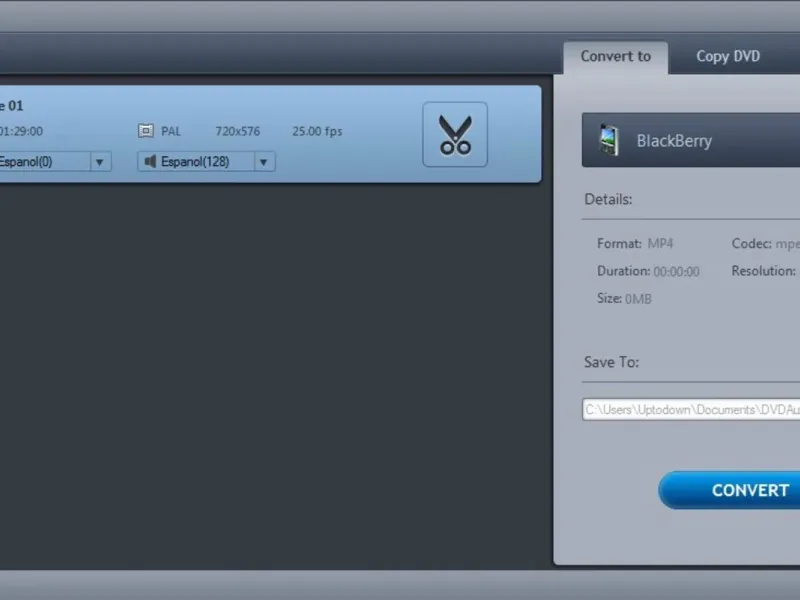Click the Format: MP4 detail
This screenshot has height=600, width=800.
(x=635, y=243)
